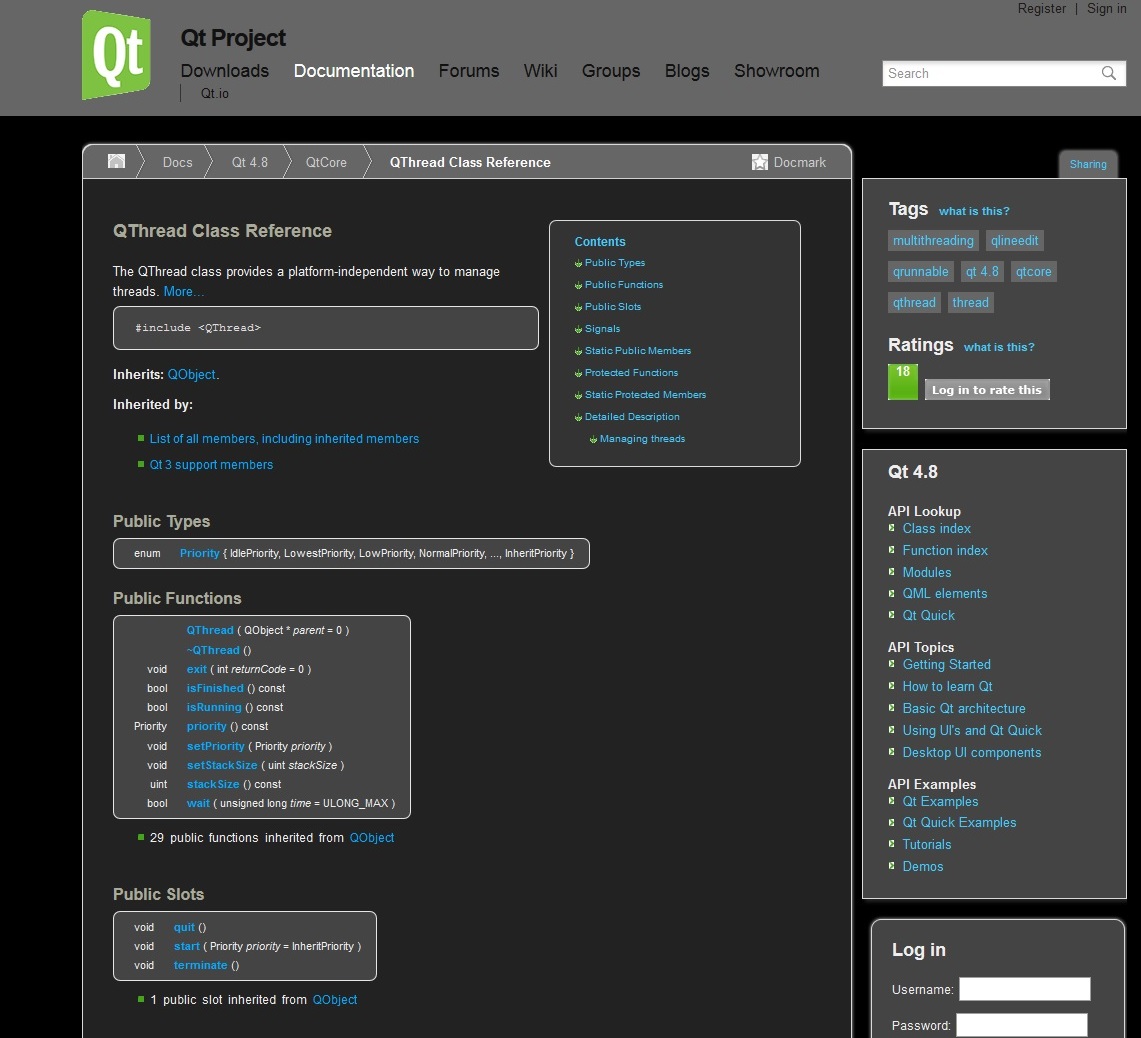Jump to Static Protected Members in Contents

coord(645,395)
